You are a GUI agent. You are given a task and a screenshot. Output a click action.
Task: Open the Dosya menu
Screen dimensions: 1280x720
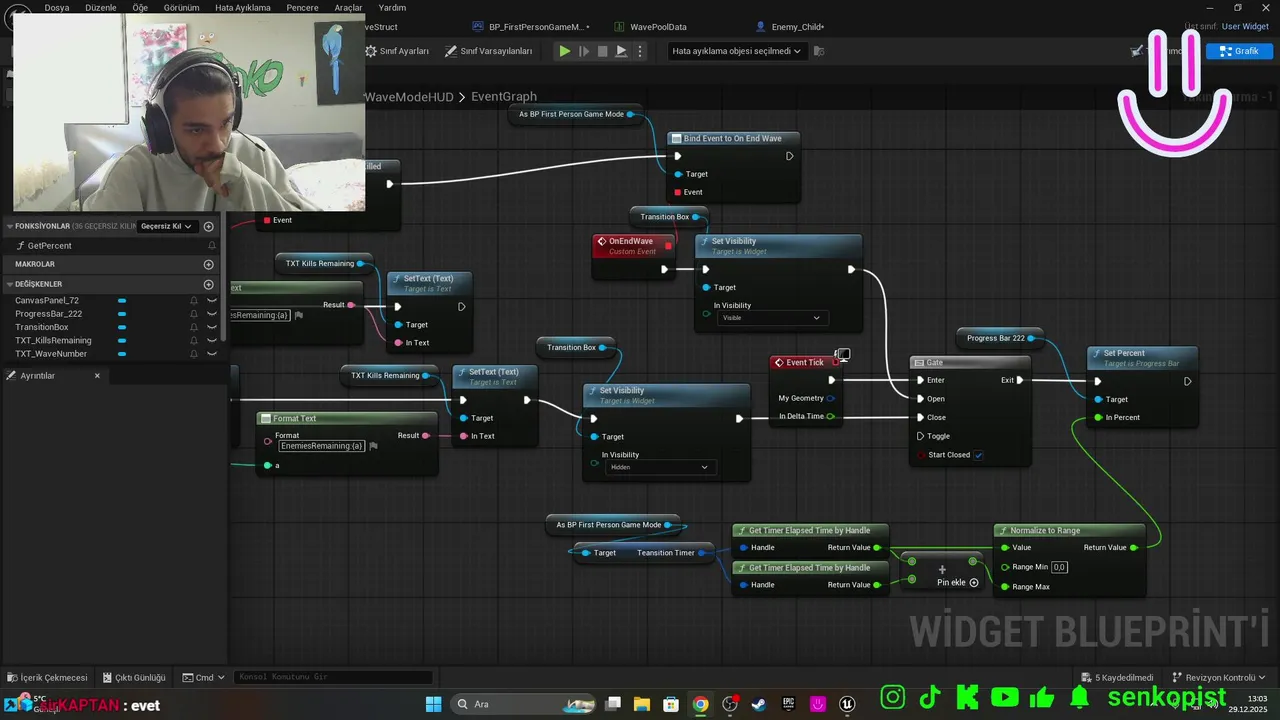[57, 7]
